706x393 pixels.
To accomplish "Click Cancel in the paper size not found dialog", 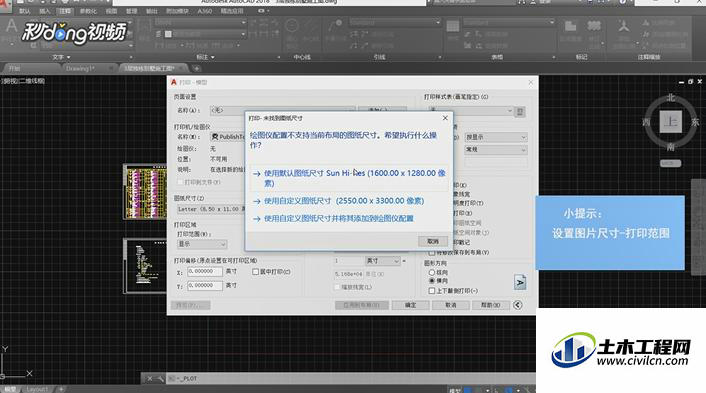I will click(x=433, y=242).
